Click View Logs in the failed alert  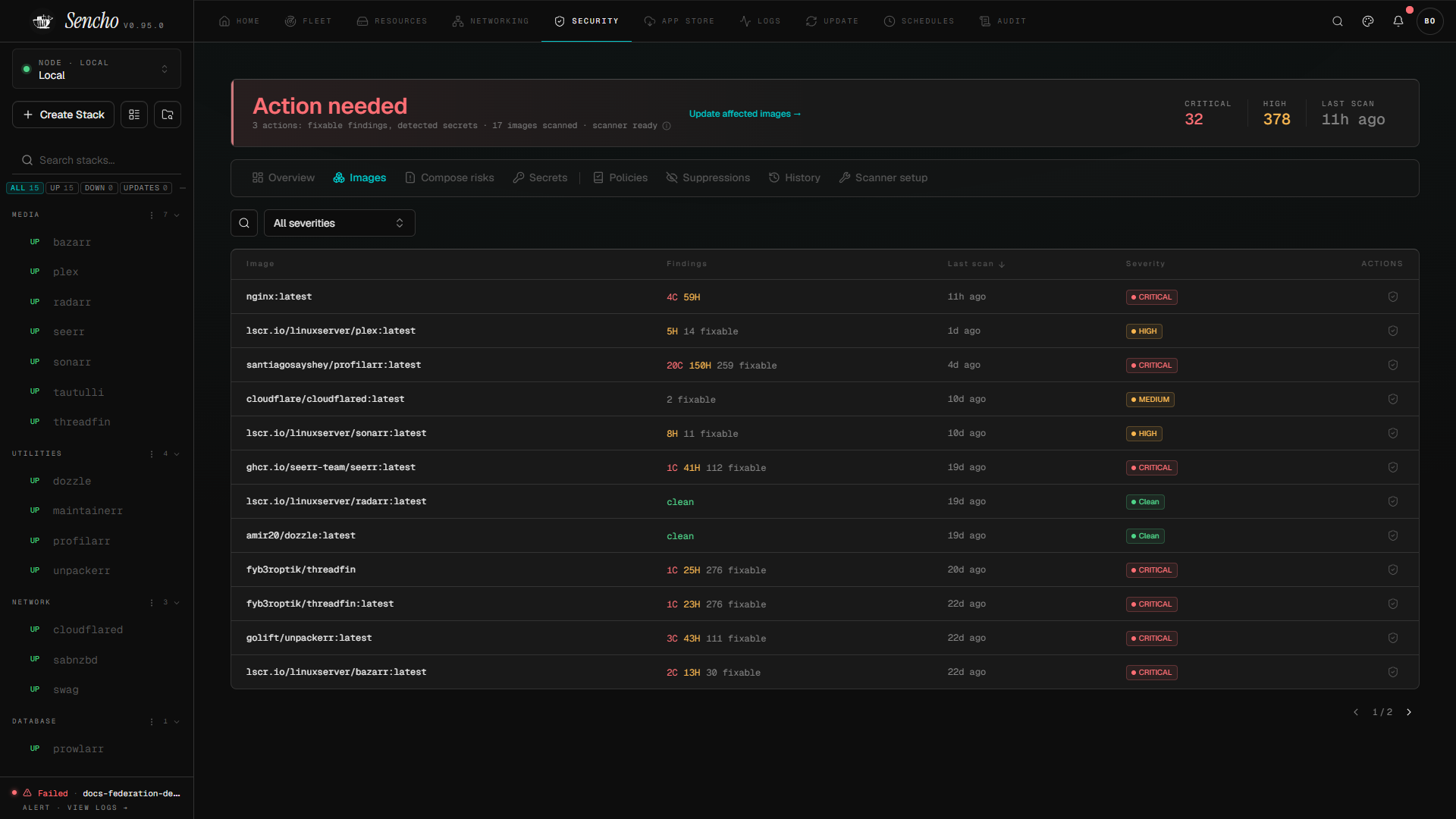(x=98, y=808)
